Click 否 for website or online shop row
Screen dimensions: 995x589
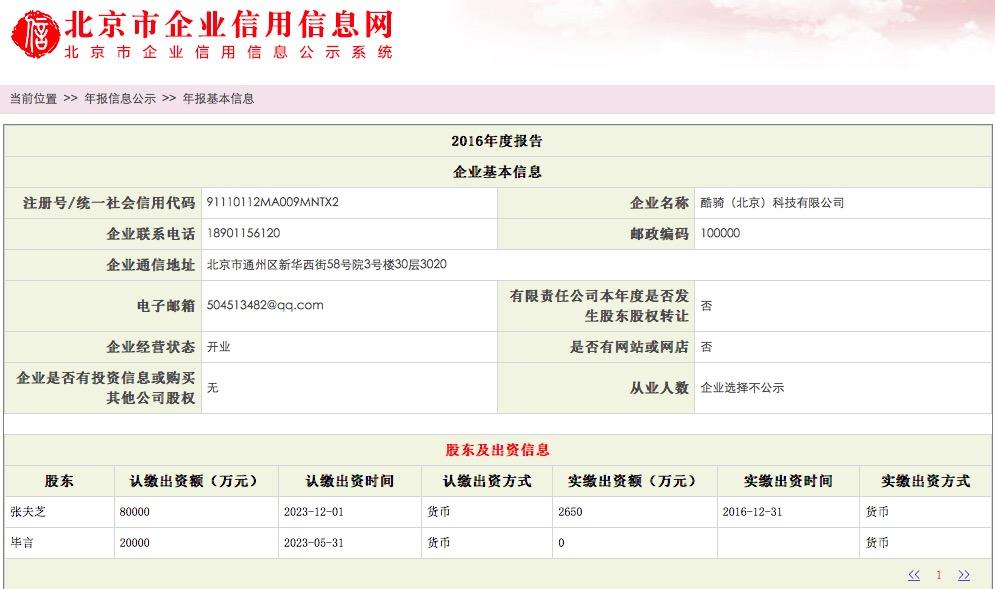tap(706, 347)
